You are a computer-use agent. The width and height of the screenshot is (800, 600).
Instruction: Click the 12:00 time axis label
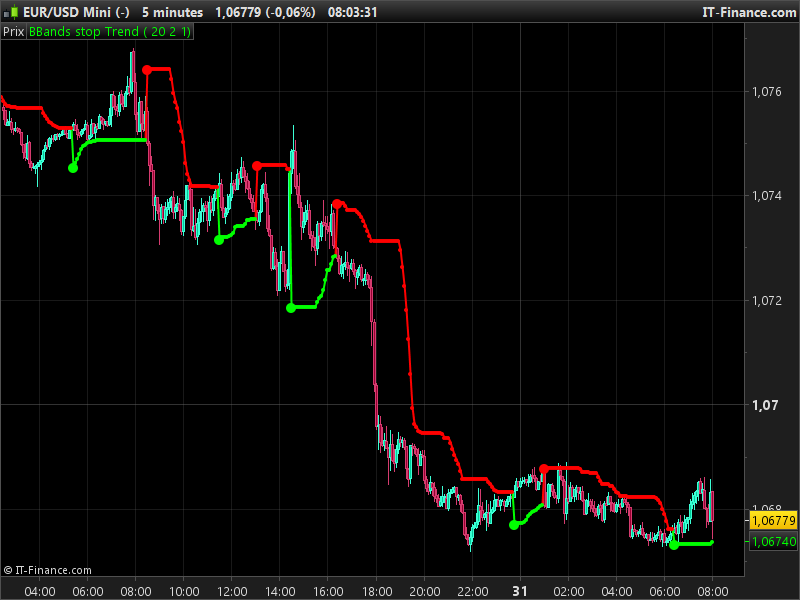click(232, 591)
